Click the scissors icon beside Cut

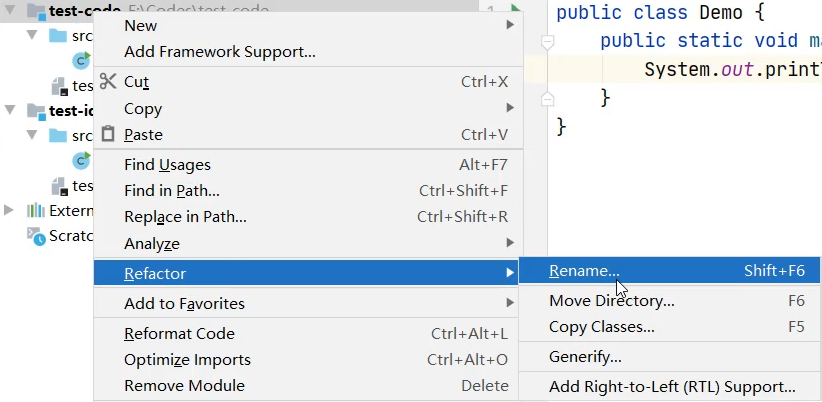(x=108, y=82)
